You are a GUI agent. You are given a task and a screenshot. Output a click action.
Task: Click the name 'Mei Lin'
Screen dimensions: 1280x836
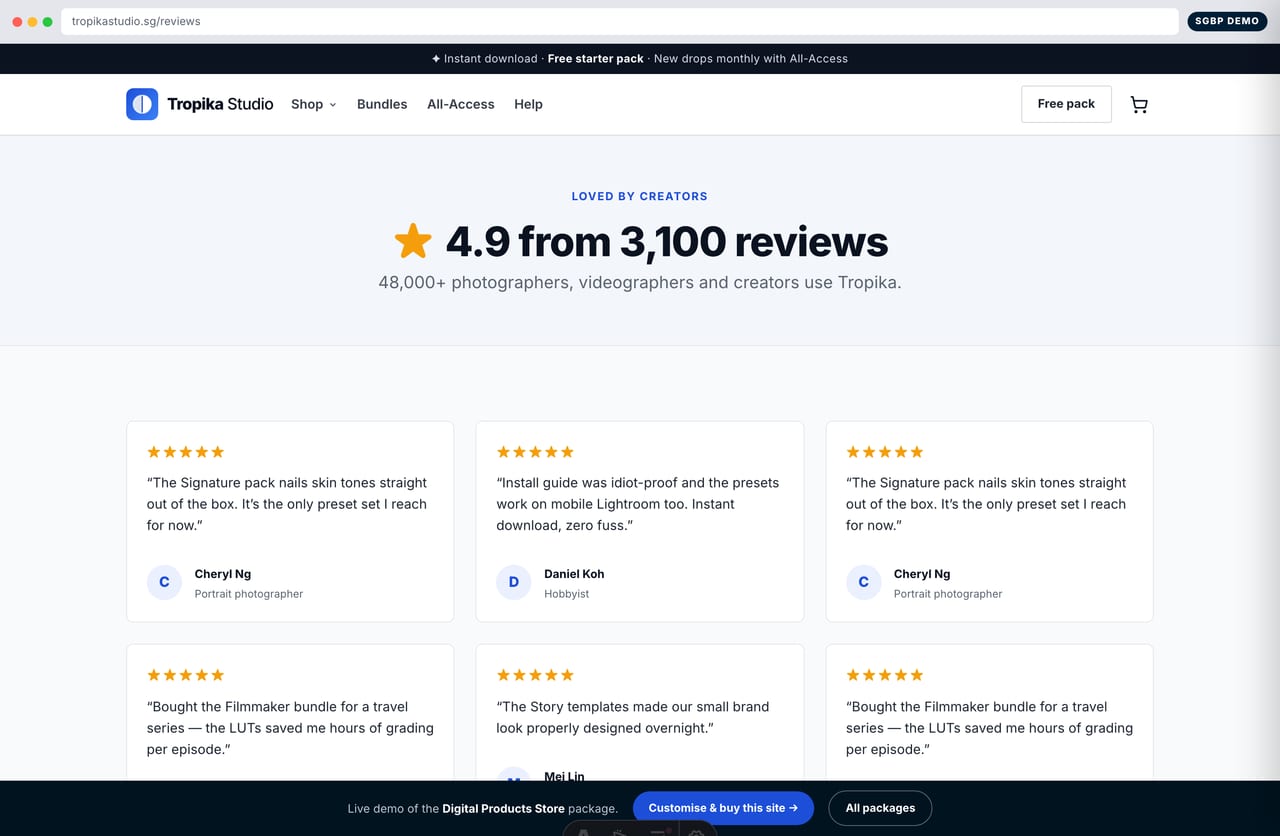tap(564, 776)
